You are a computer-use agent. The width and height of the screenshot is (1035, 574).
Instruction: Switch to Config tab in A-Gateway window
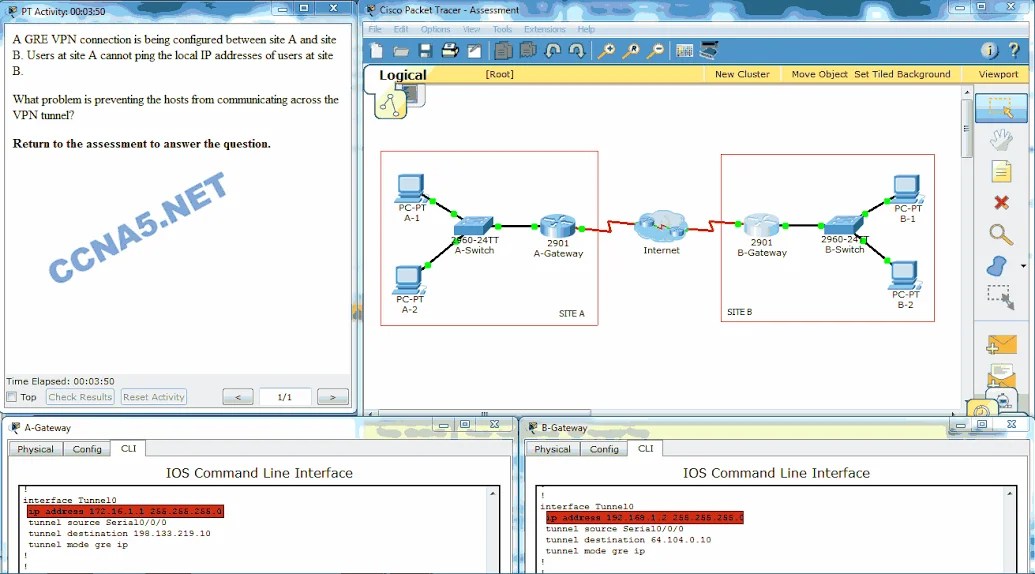[x=87, y=449]
